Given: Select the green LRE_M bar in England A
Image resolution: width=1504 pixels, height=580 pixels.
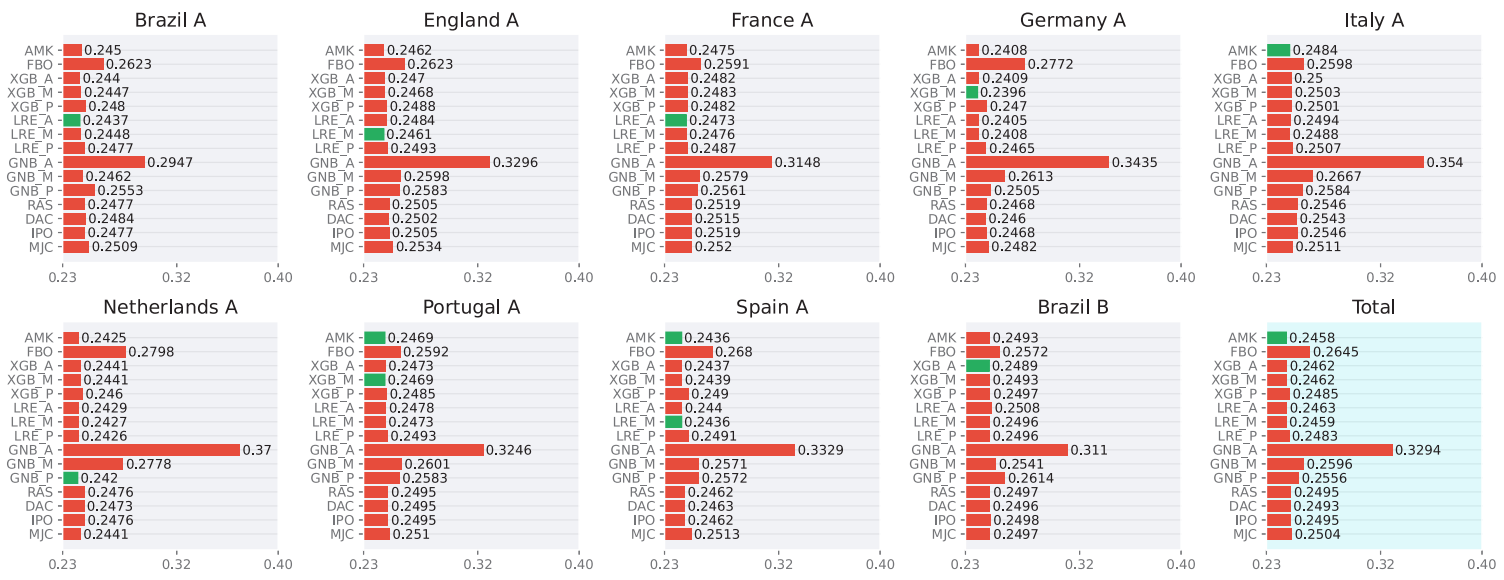Looking at the screenshot, I should coord(374,134).
